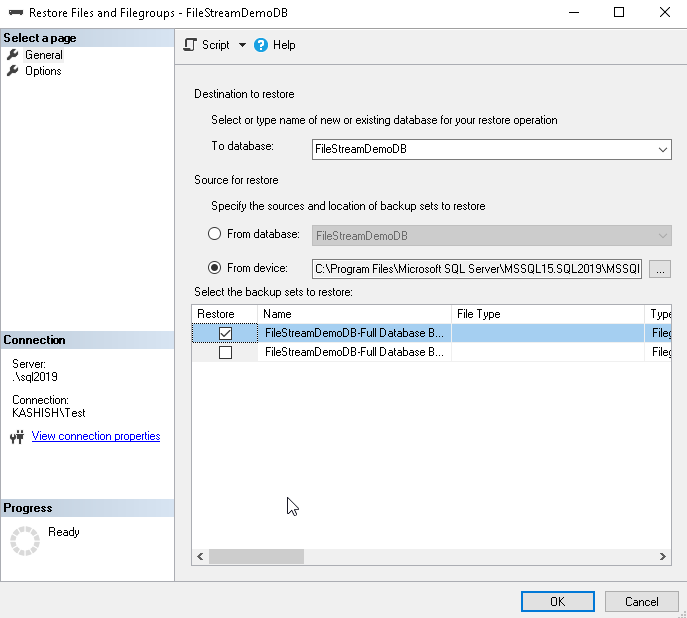Uncheck the first backup set Restore checkbox
This screenshot has width=687, height=618.
click(225, 333)
